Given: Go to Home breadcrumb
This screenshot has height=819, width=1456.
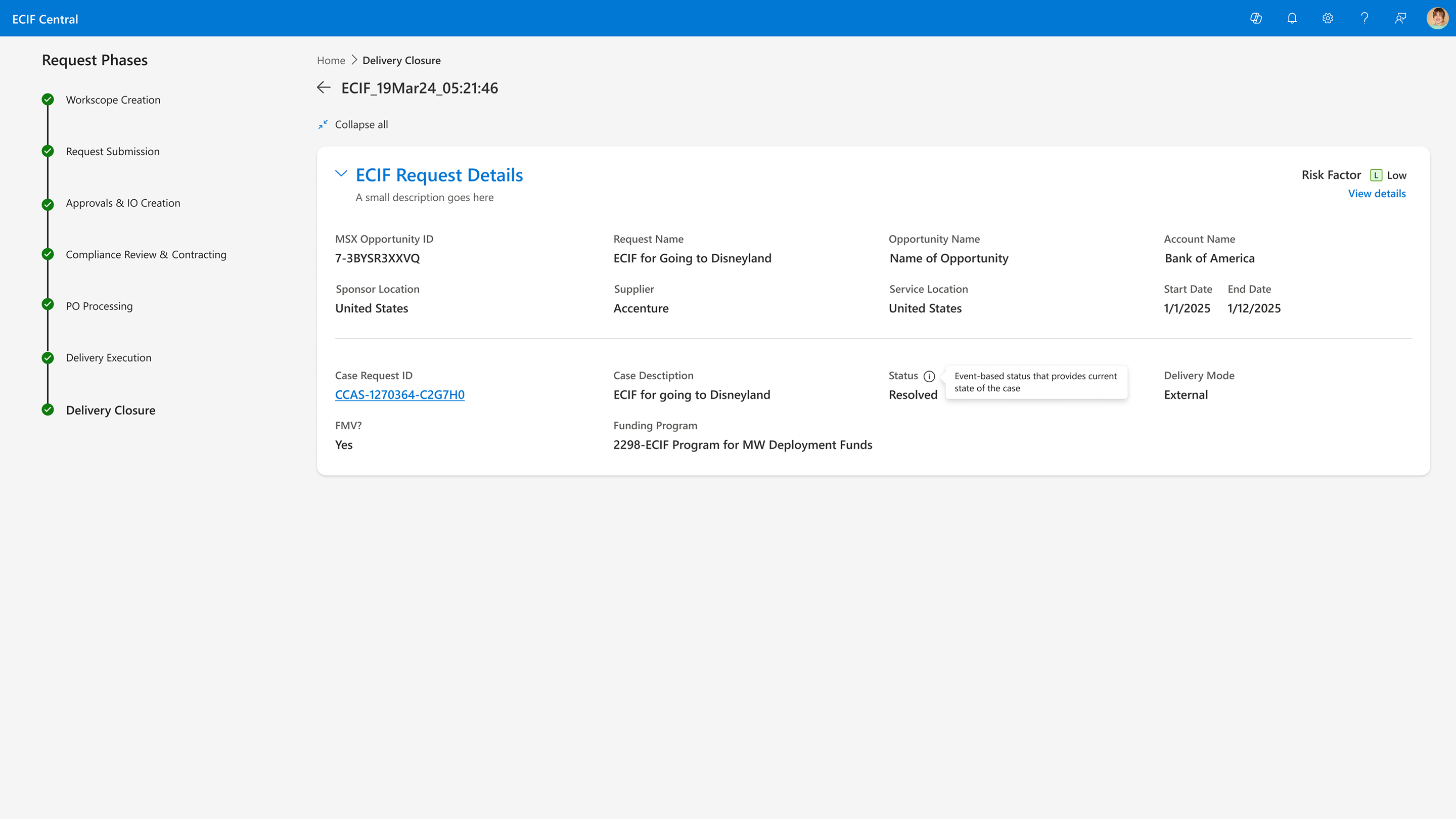Looking at the screenshot, I should tap(331, 61).
